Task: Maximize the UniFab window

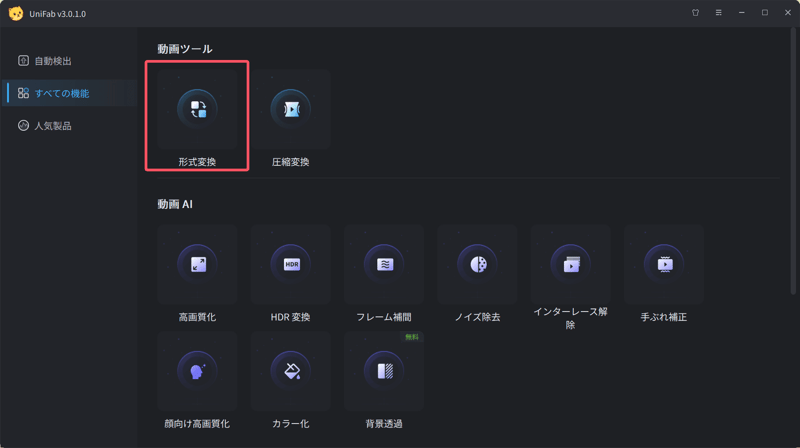Action: (765, 14)
